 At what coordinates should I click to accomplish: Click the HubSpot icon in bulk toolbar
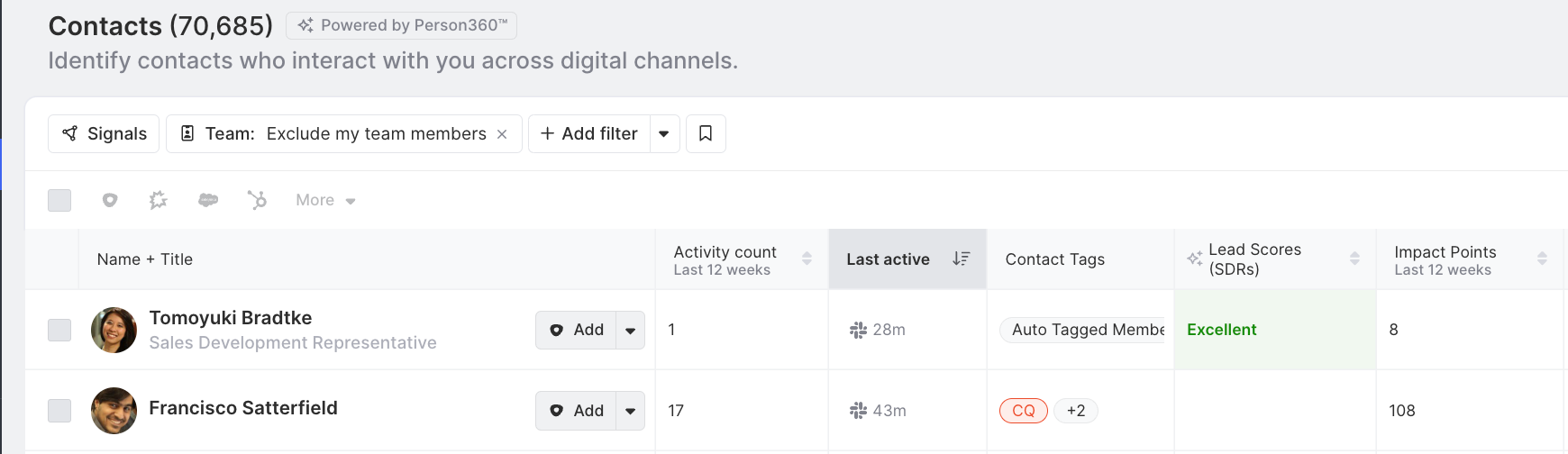(x=257, y=200)
